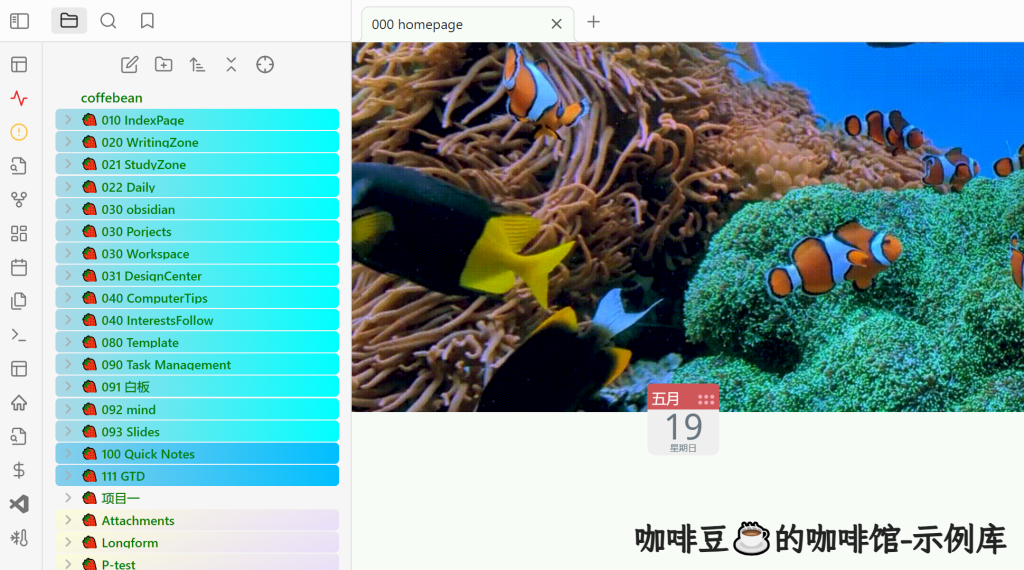Expand the Attachments folder chevron
Viewport: 1024px width, 570px height.
[68, 520]
